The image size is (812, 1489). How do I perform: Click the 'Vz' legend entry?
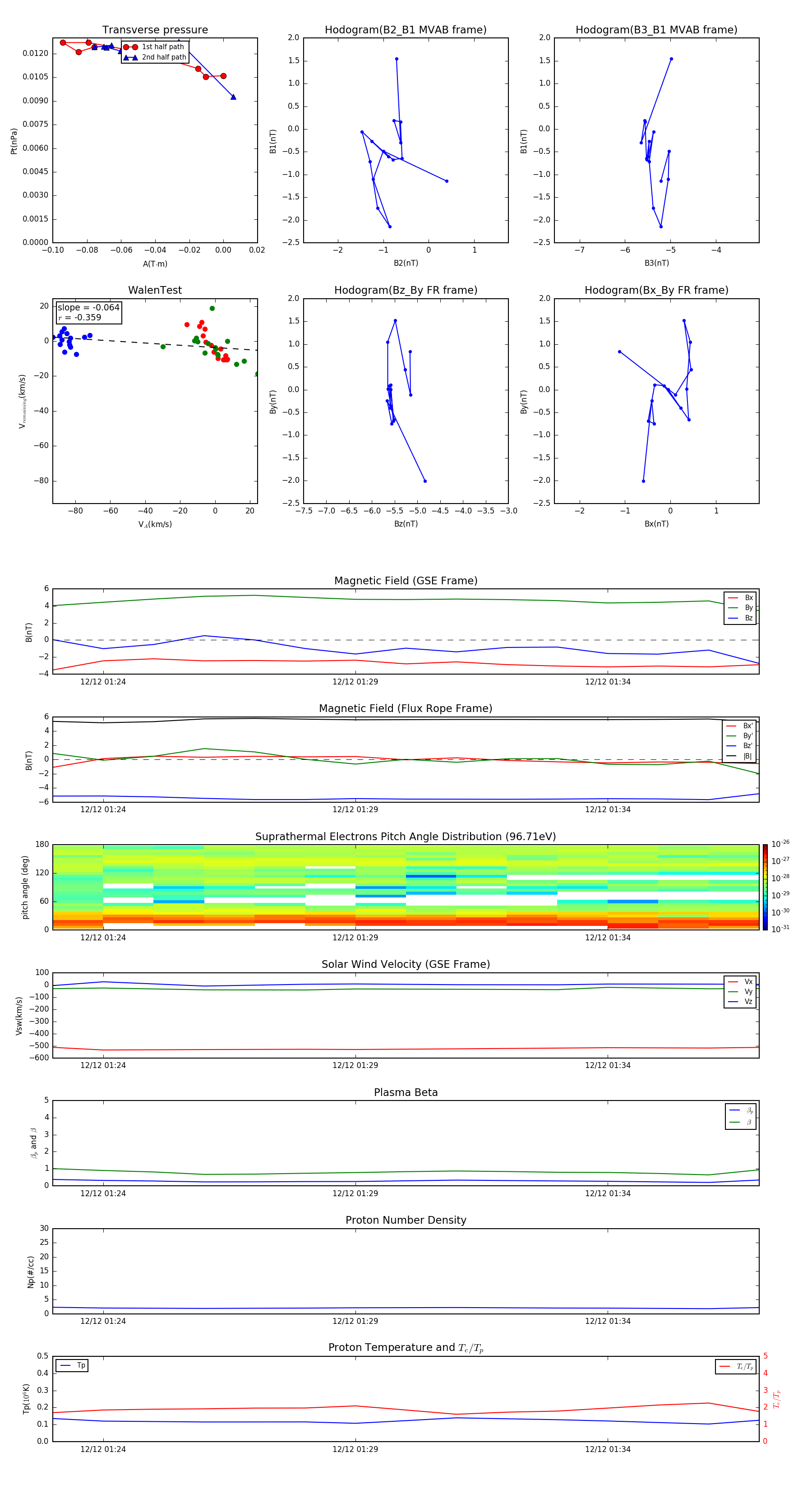740,1001
